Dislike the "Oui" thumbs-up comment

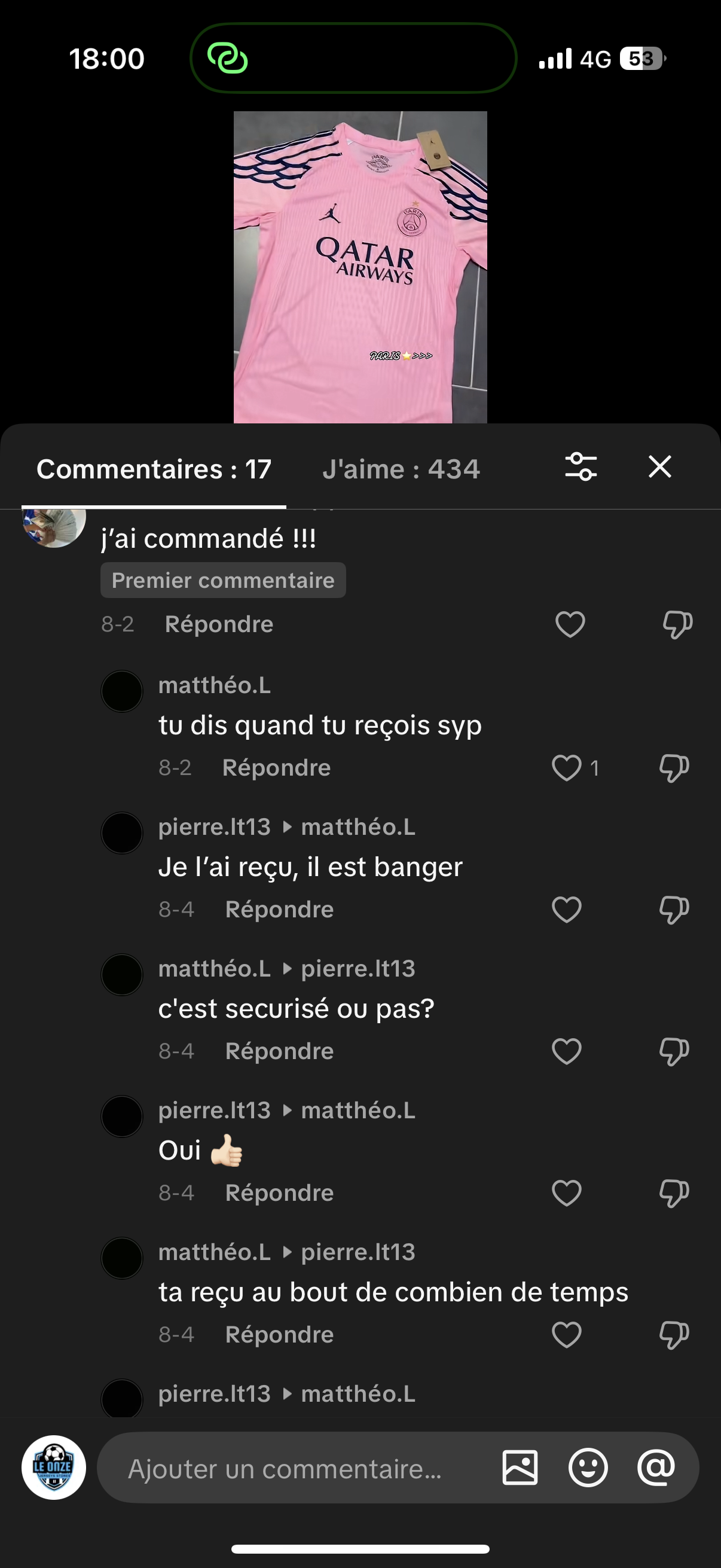click(674, 1193)
